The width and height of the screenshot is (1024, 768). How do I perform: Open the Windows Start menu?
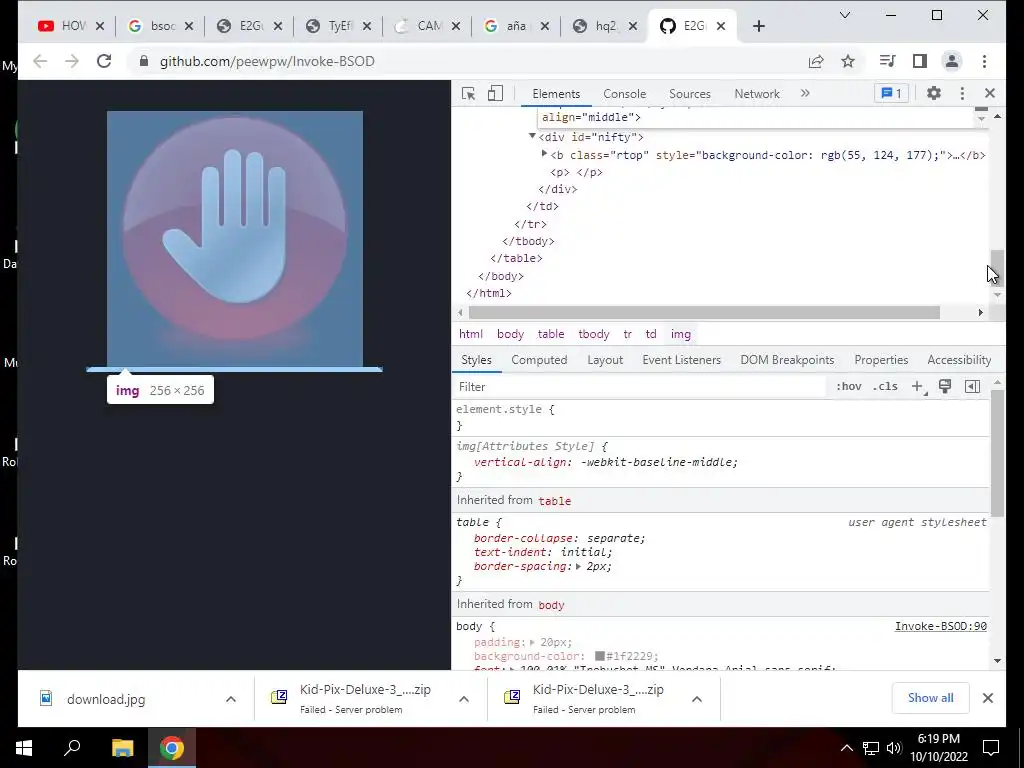(x=24, y=748)
